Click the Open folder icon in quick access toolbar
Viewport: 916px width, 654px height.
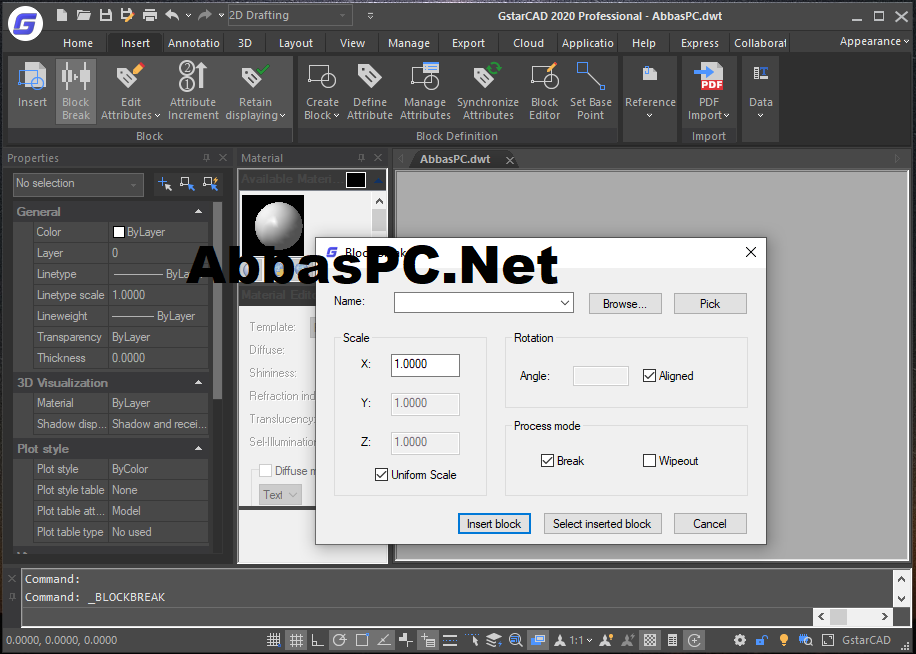coord(84,15)
